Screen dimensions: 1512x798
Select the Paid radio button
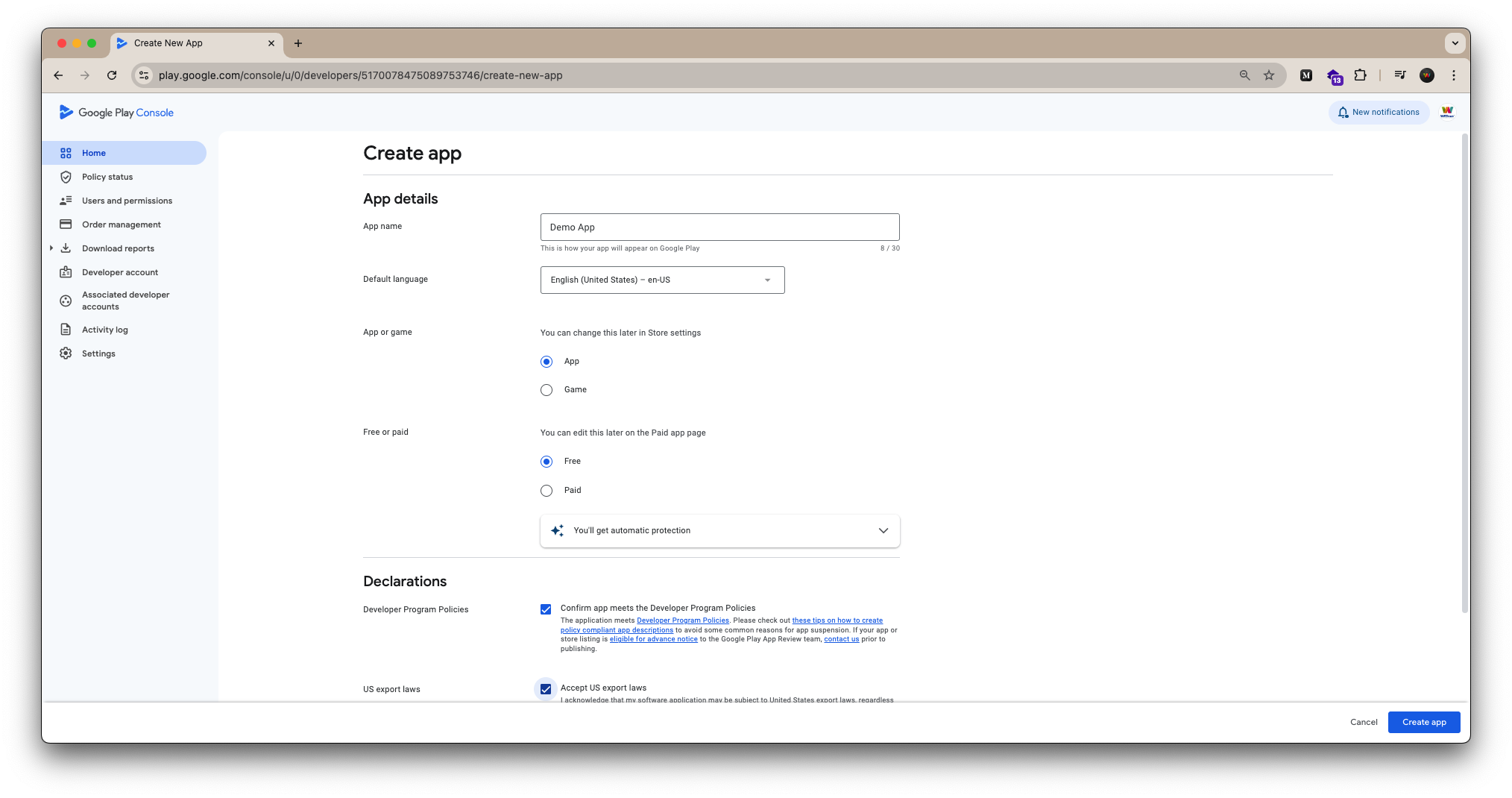pos(546,491)
